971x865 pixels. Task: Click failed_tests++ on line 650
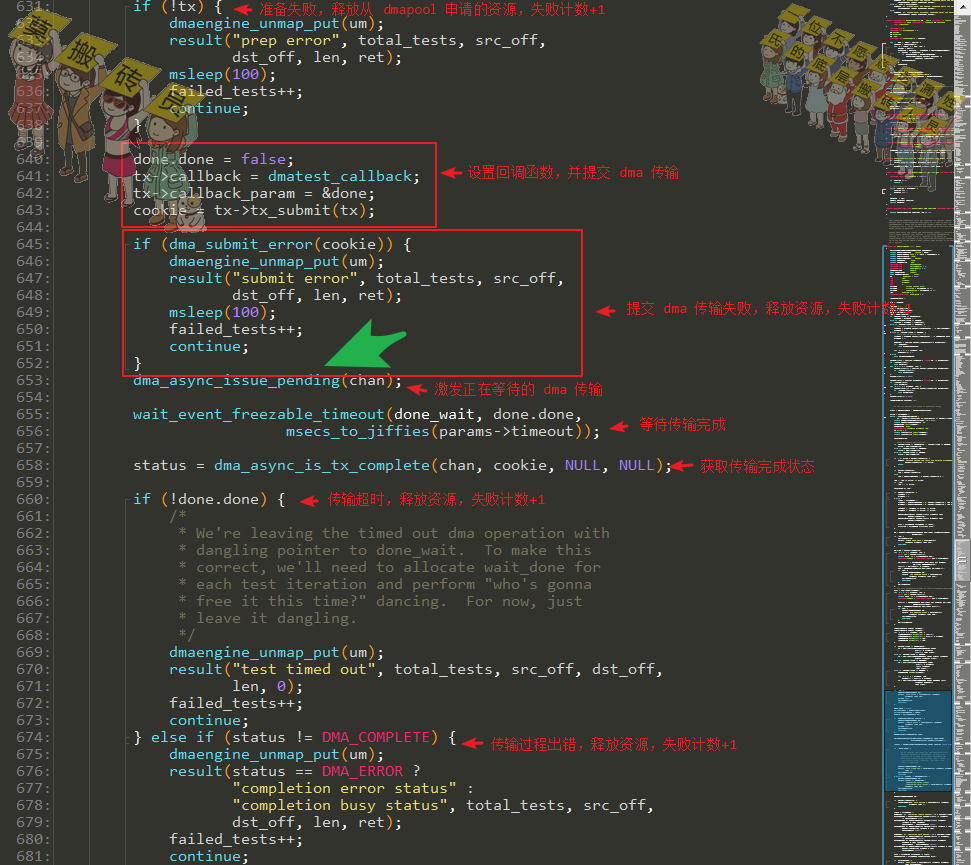pyautogui.click(x=232, y=329)
